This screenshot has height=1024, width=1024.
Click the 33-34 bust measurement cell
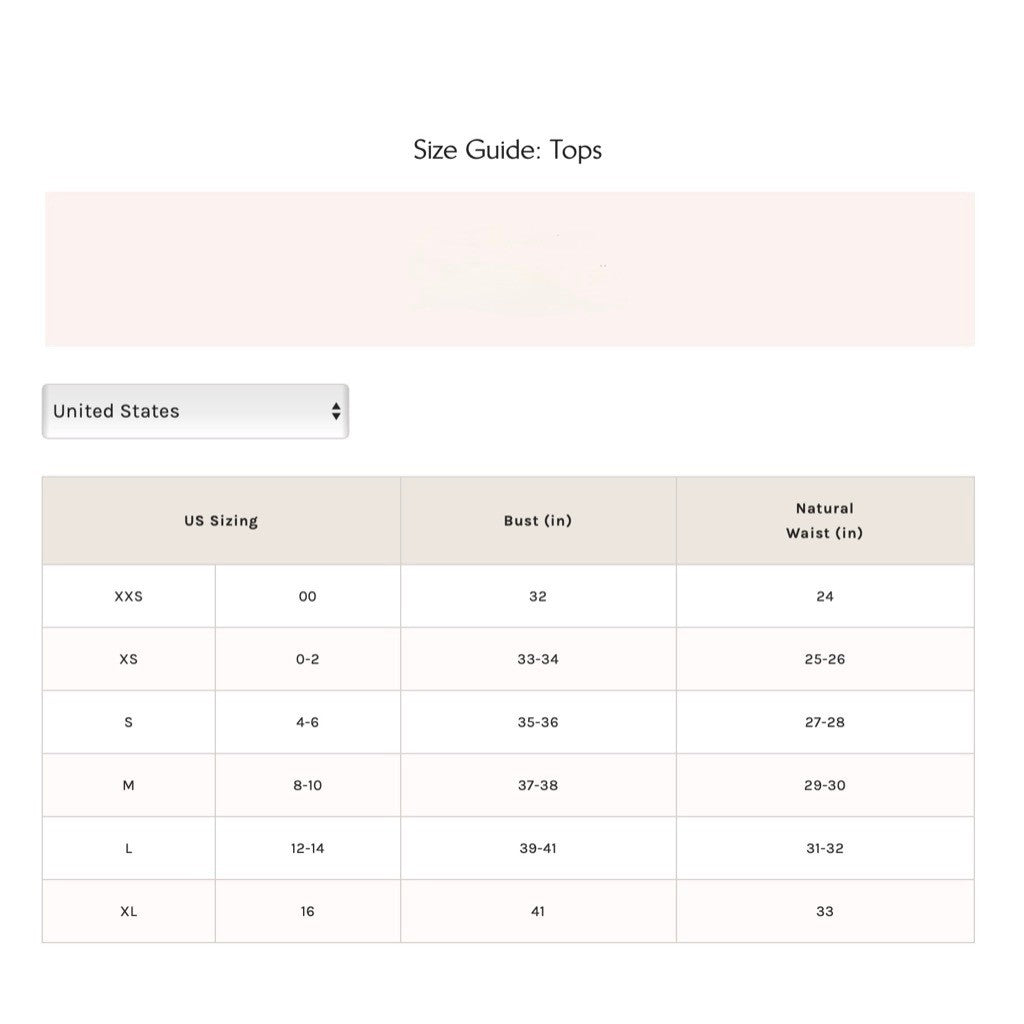tap(538, 659)
